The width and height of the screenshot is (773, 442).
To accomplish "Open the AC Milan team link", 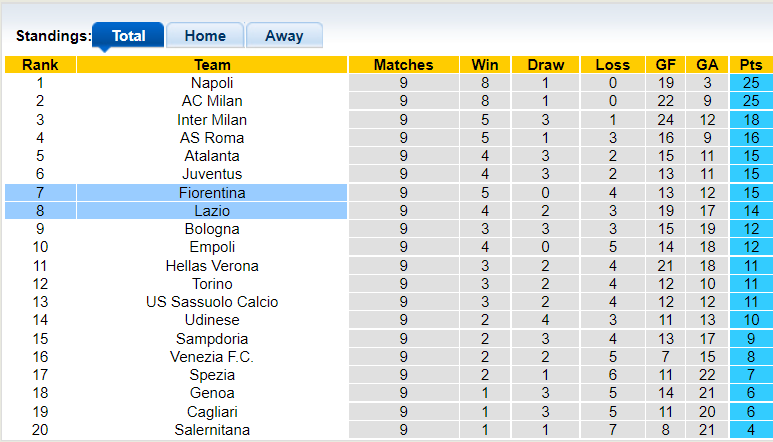I will 212,101.
